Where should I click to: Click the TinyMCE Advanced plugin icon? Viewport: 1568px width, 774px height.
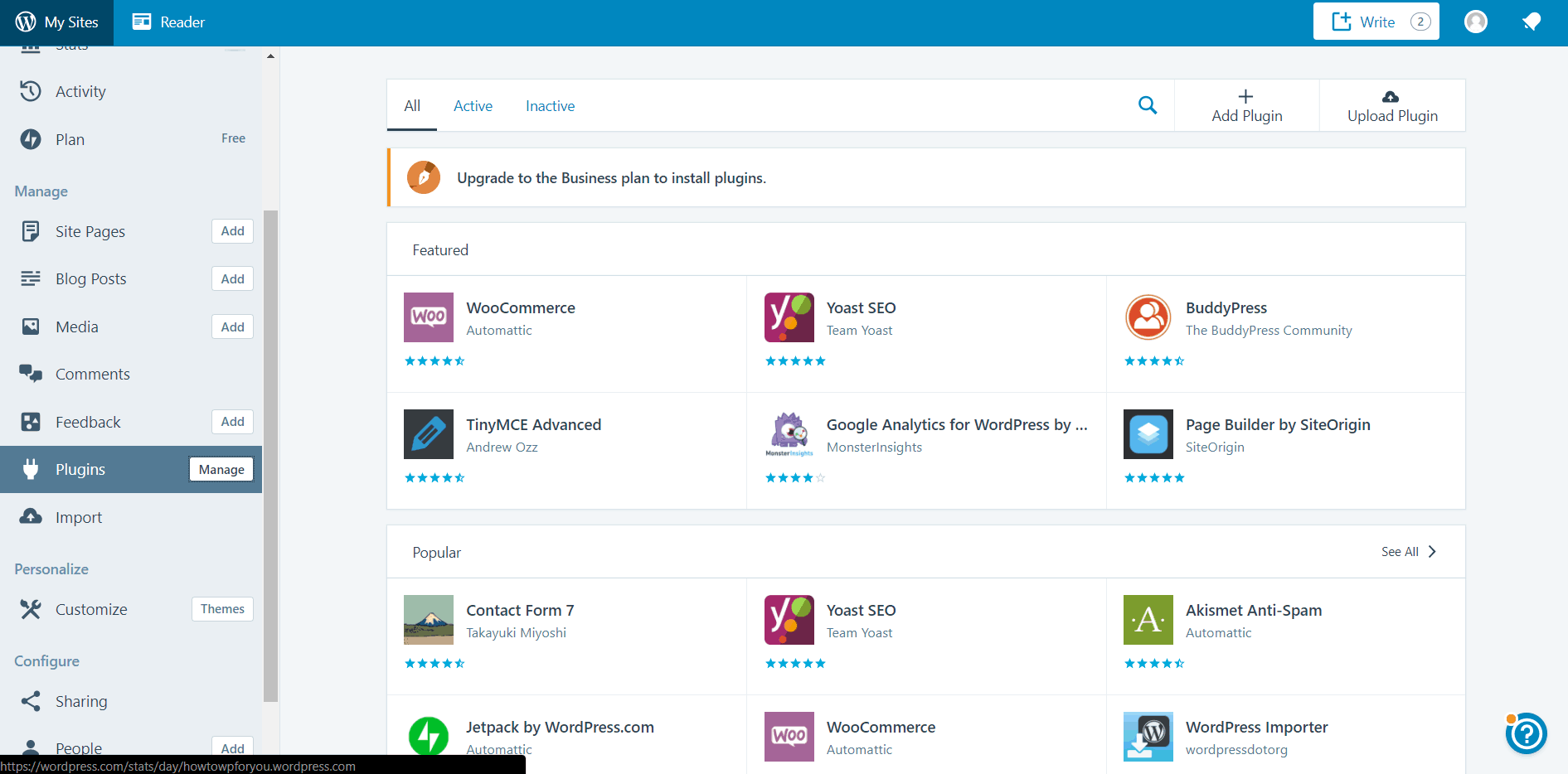point(429,434)
